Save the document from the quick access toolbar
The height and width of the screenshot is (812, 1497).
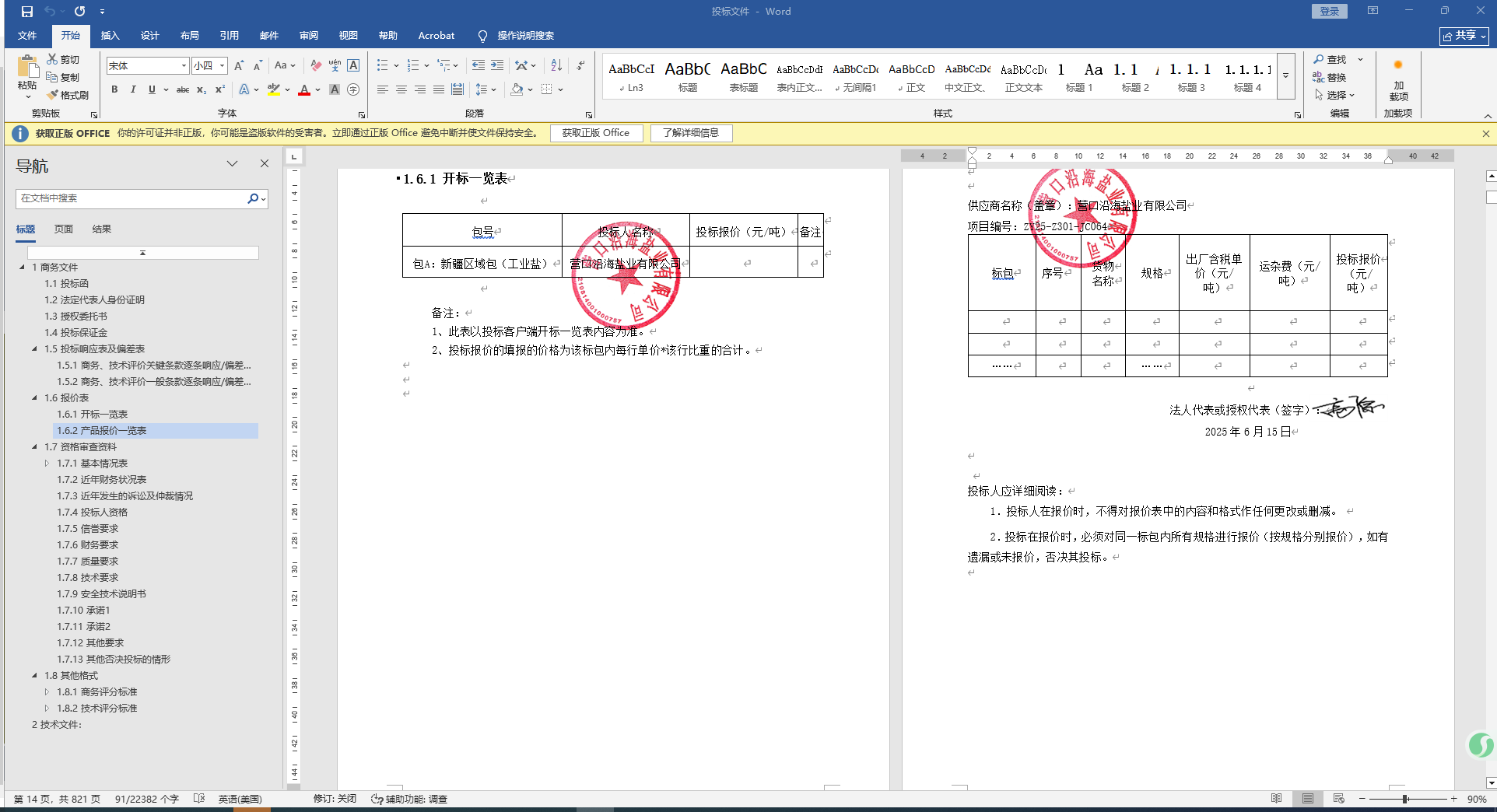[27, 12]
